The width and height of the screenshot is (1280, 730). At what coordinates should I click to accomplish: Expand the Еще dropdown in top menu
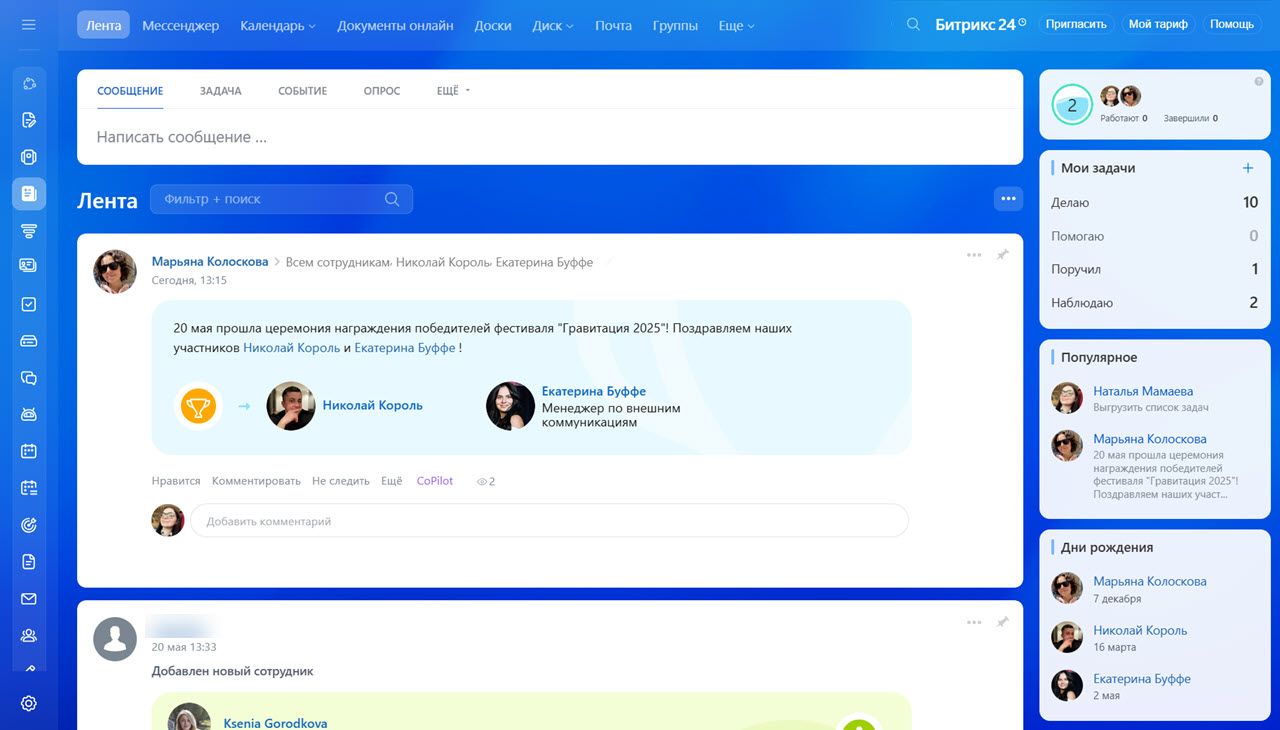pos(737,26)
